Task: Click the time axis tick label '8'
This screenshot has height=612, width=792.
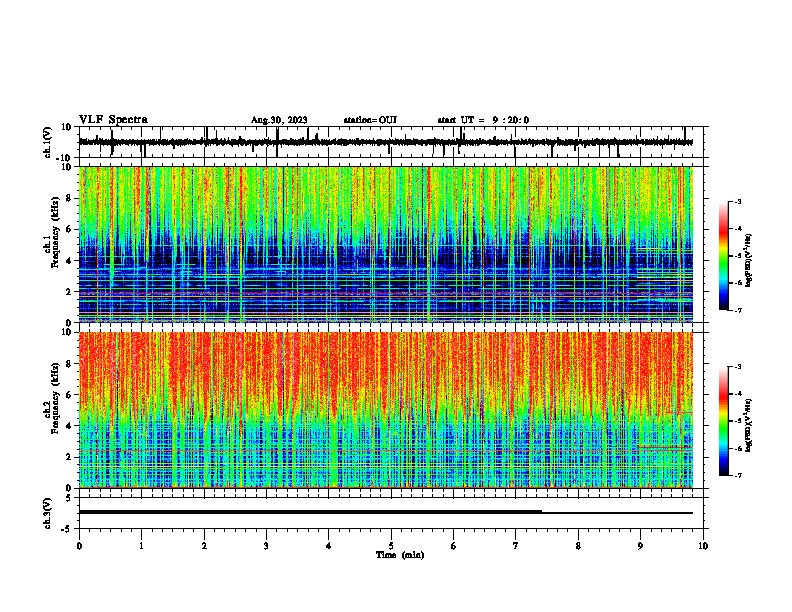Action: pyautogui.click(x=578, y=546)
